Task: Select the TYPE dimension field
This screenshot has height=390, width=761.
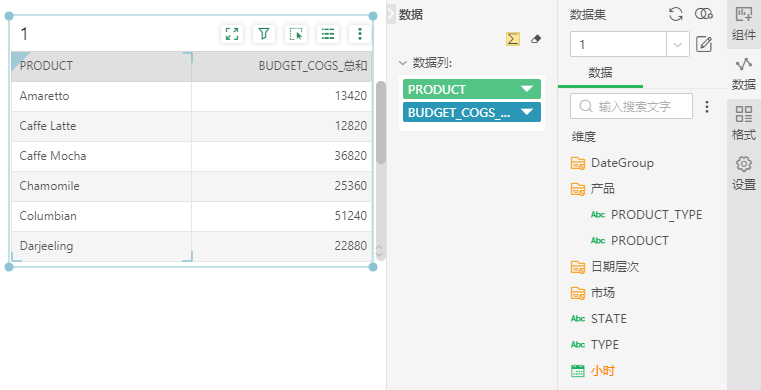Action: (605, 345)
